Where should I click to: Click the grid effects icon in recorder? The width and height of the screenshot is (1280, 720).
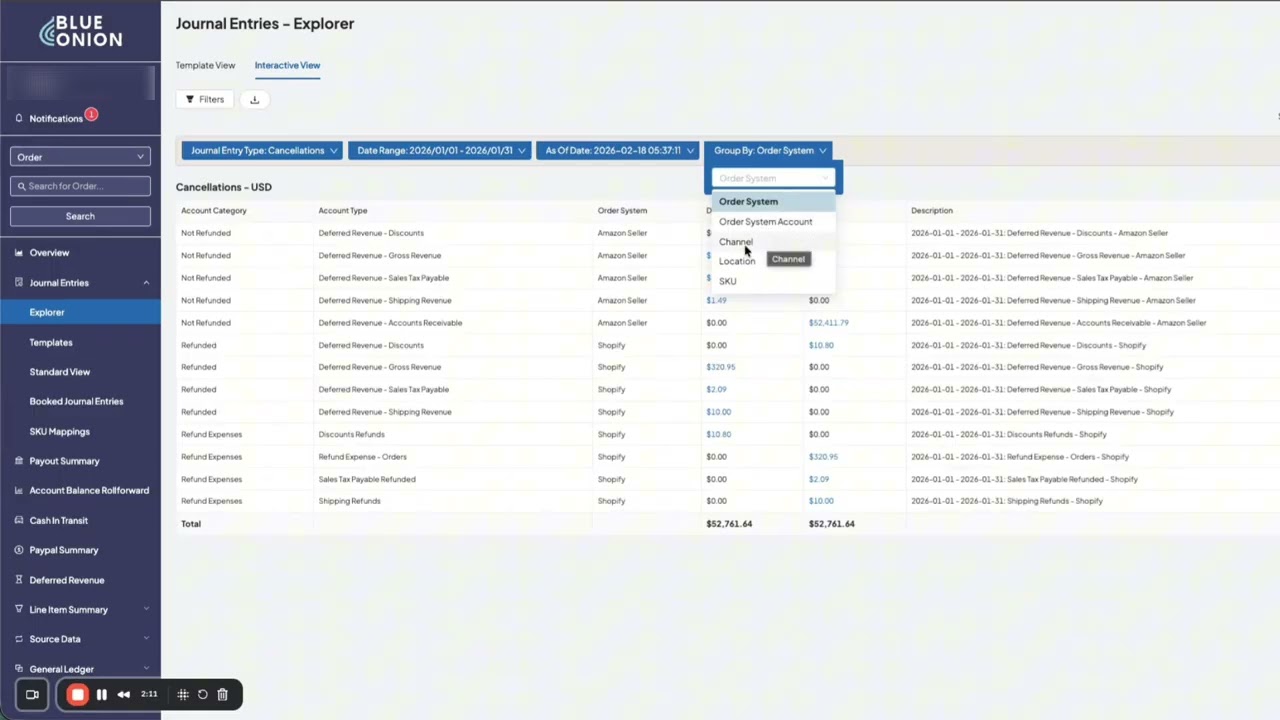click(x=183, y=694)
